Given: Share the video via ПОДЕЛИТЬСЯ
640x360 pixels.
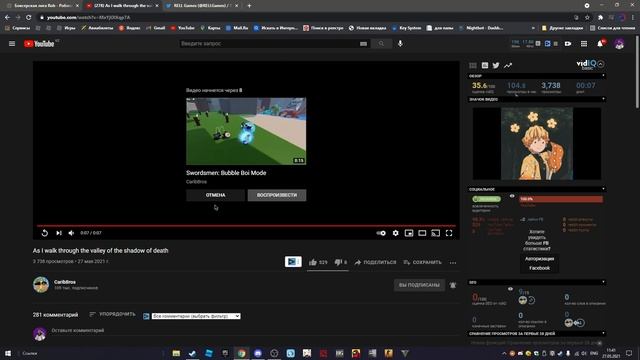Looking at the screenshot, I should point(375,262).
